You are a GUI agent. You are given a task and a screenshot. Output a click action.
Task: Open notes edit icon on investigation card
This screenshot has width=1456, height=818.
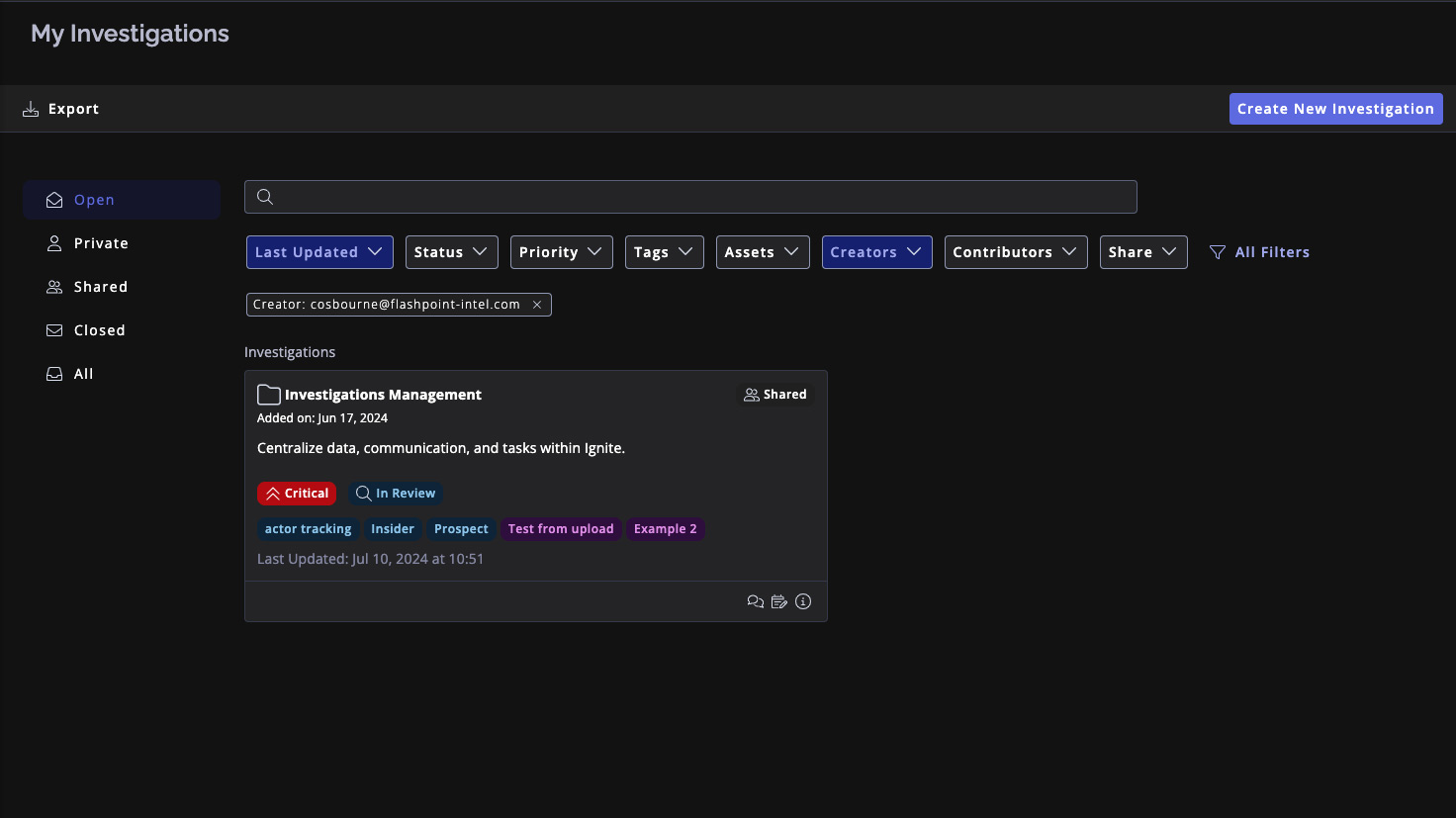[779, 601]
